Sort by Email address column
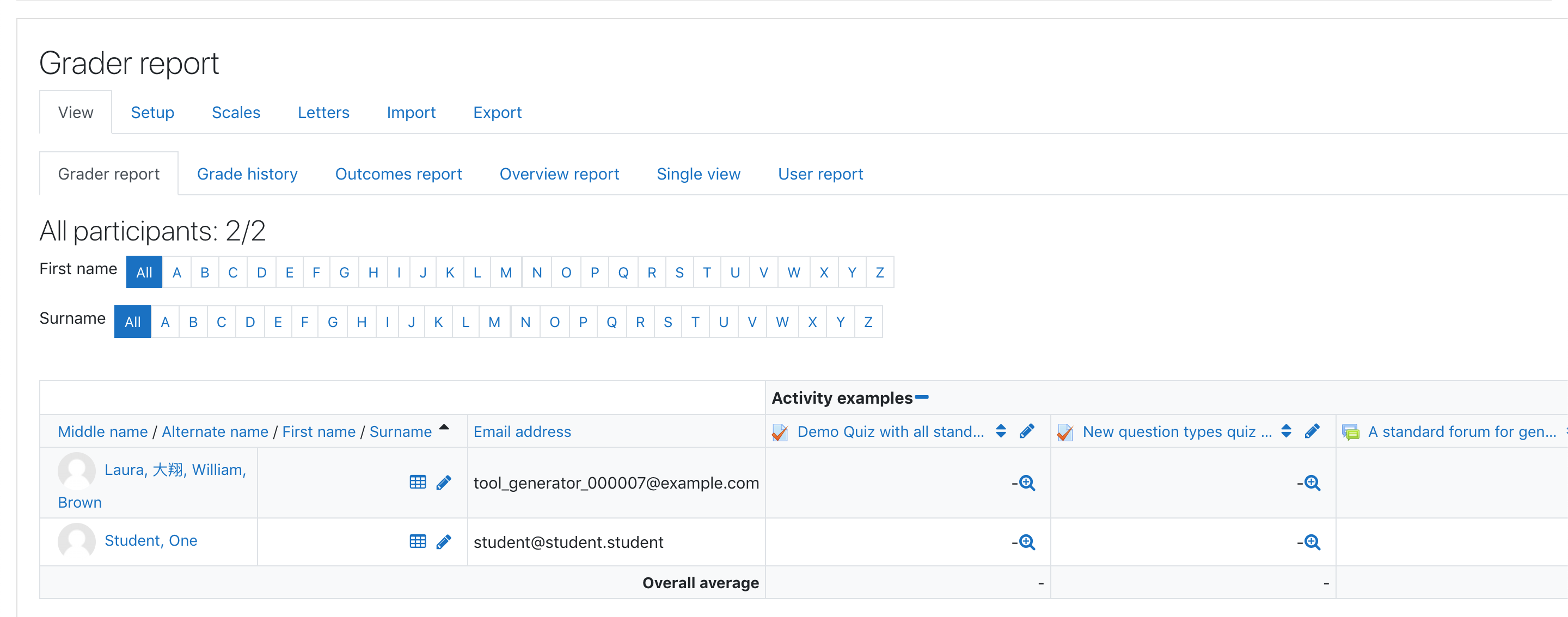Image resolution: width=1568 pixels, height=617 pixels. click(x=522, y=432)
